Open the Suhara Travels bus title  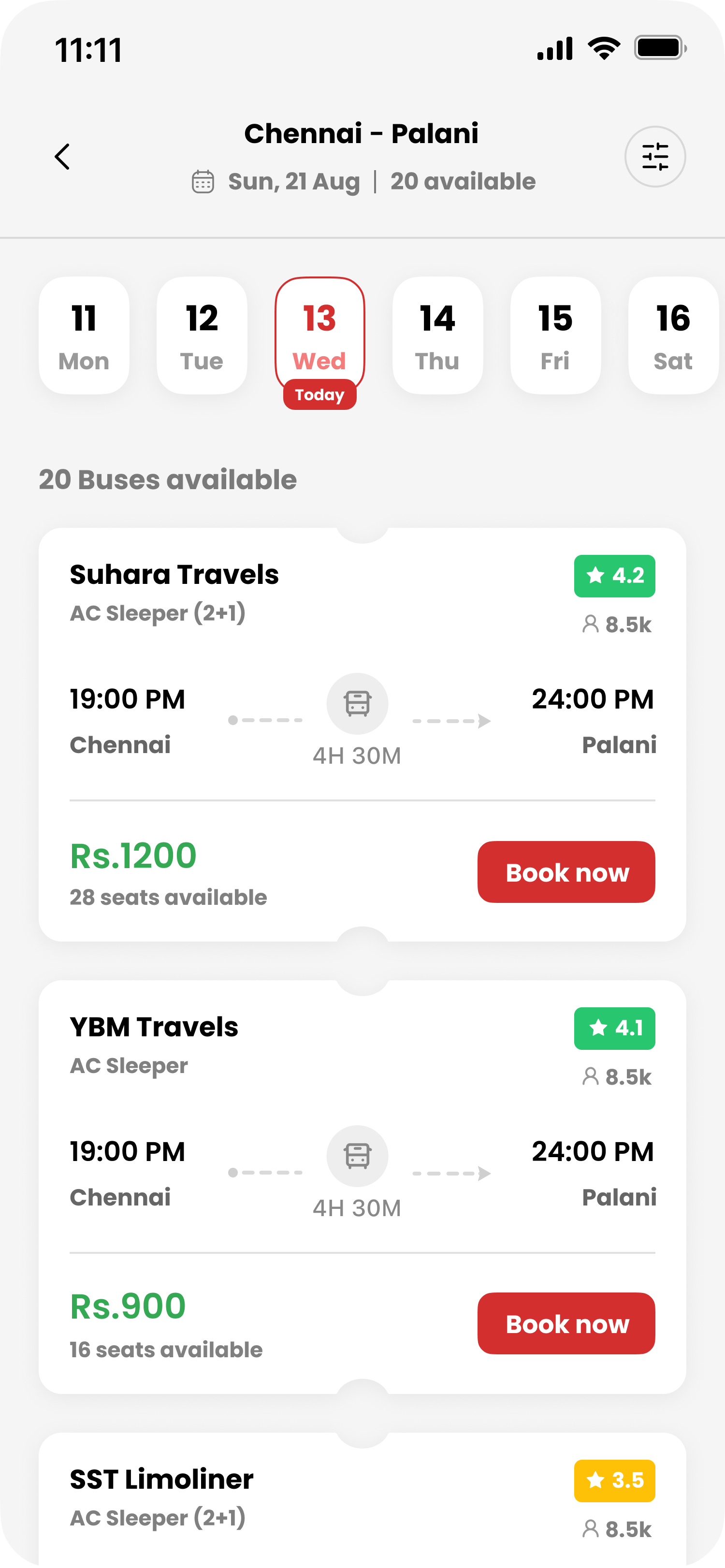tap(174, 575)
